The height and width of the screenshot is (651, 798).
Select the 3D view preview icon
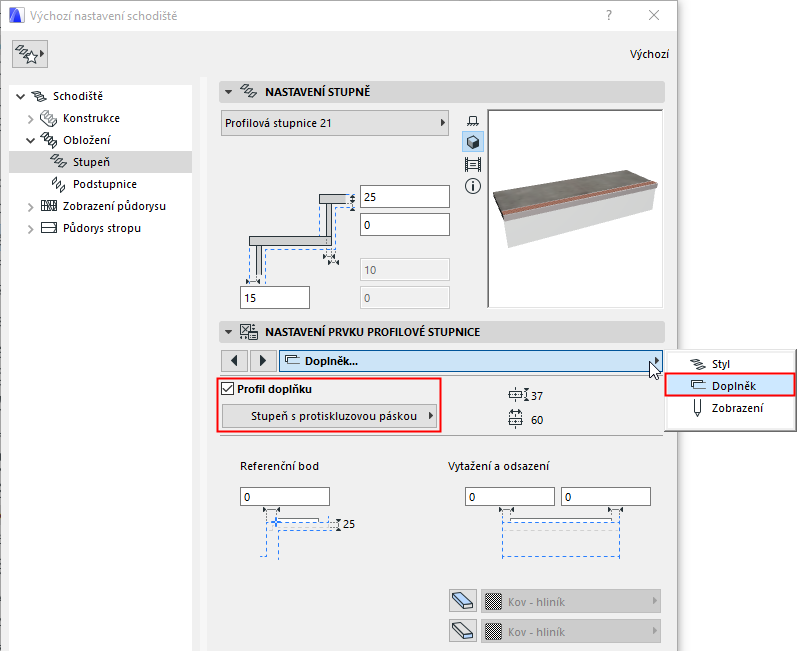tap(473, 142)
